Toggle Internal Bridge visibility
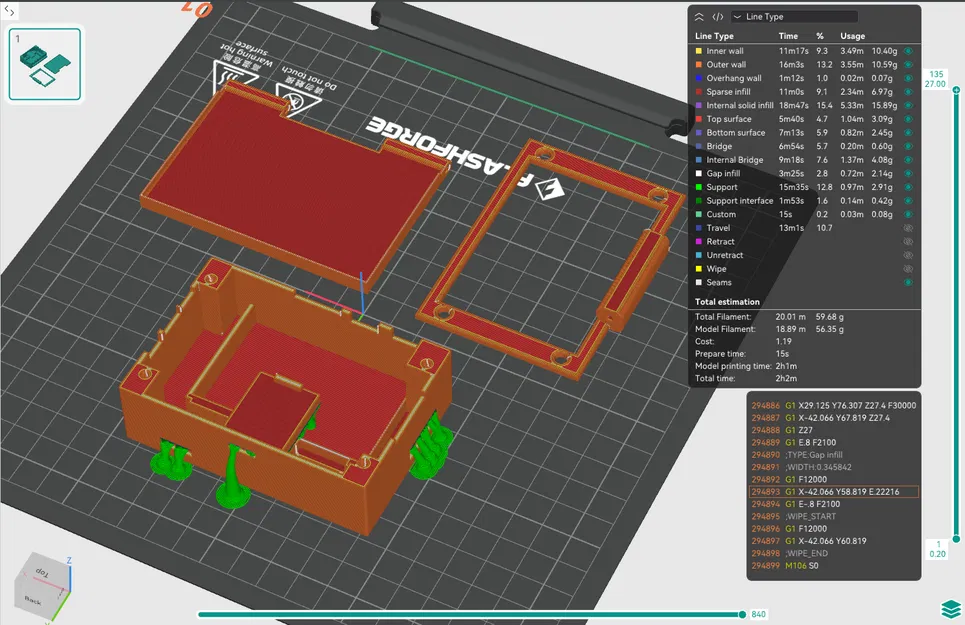The image size is (965, 625). pos(908,160)
